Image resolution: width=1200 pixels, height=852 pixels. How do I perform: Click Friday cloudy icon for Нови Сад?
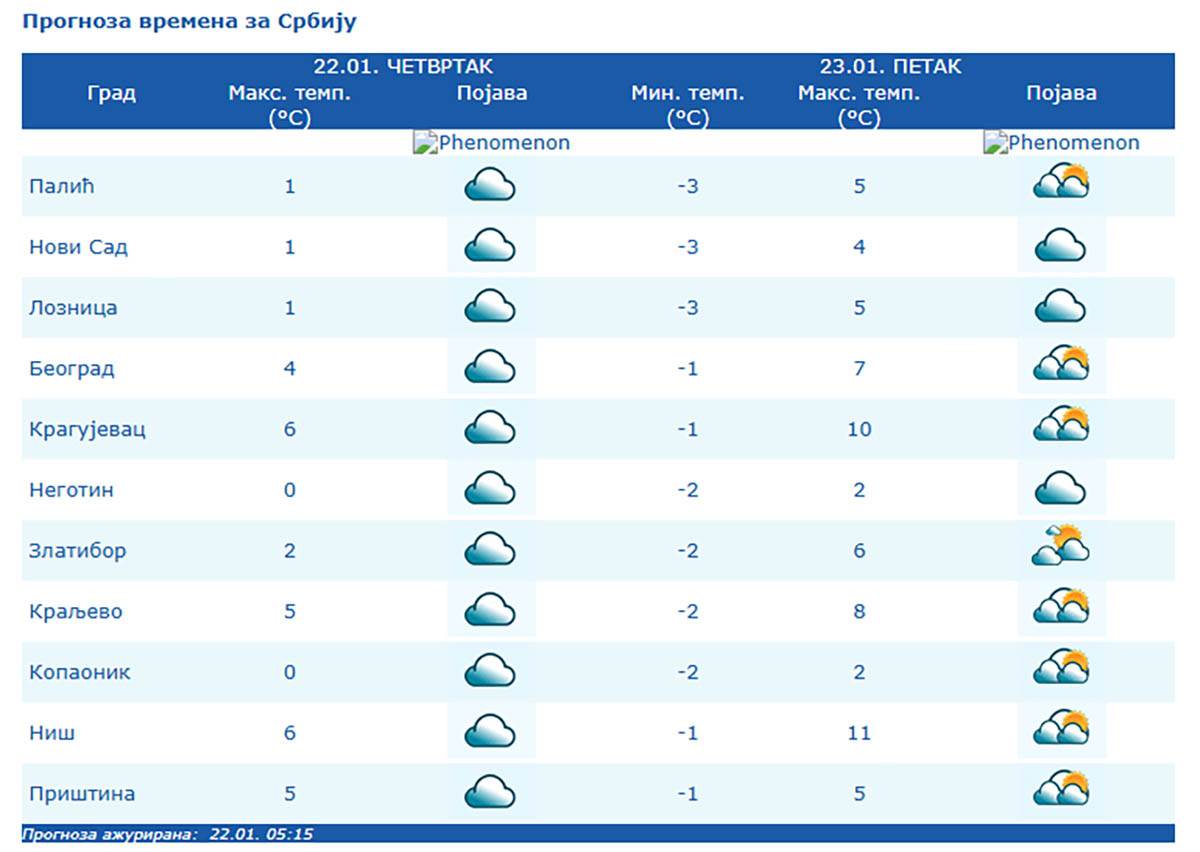[1060, 246]
